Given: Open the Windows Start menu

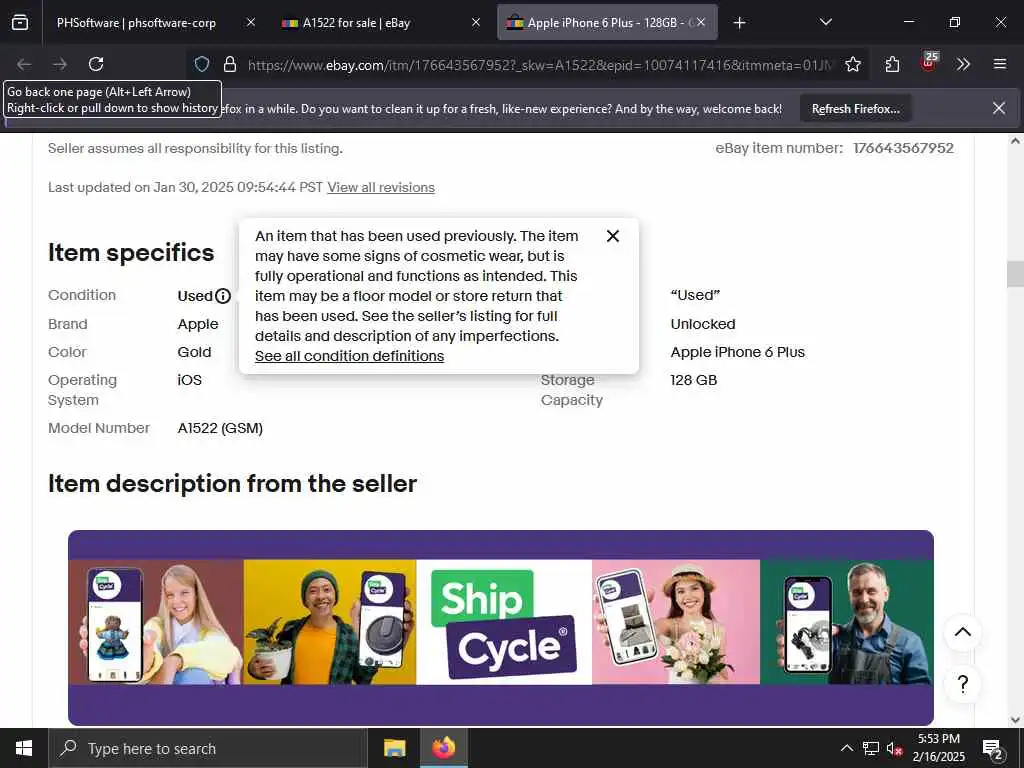Looking at the screenshot, I should (24, 748).
